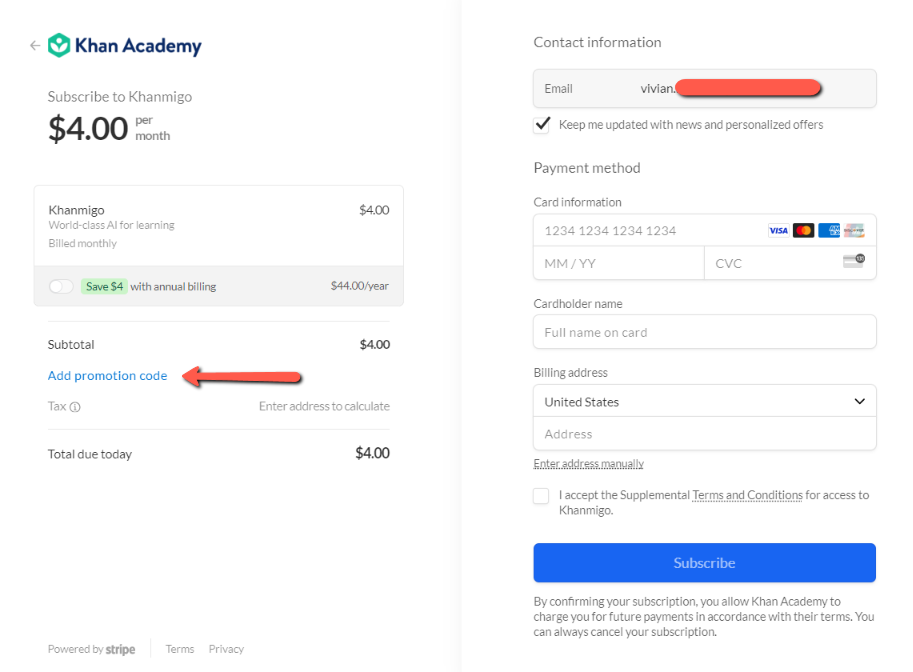Accept the Supplemental Terms checkbox
The image size is (913, 672).
541,496
